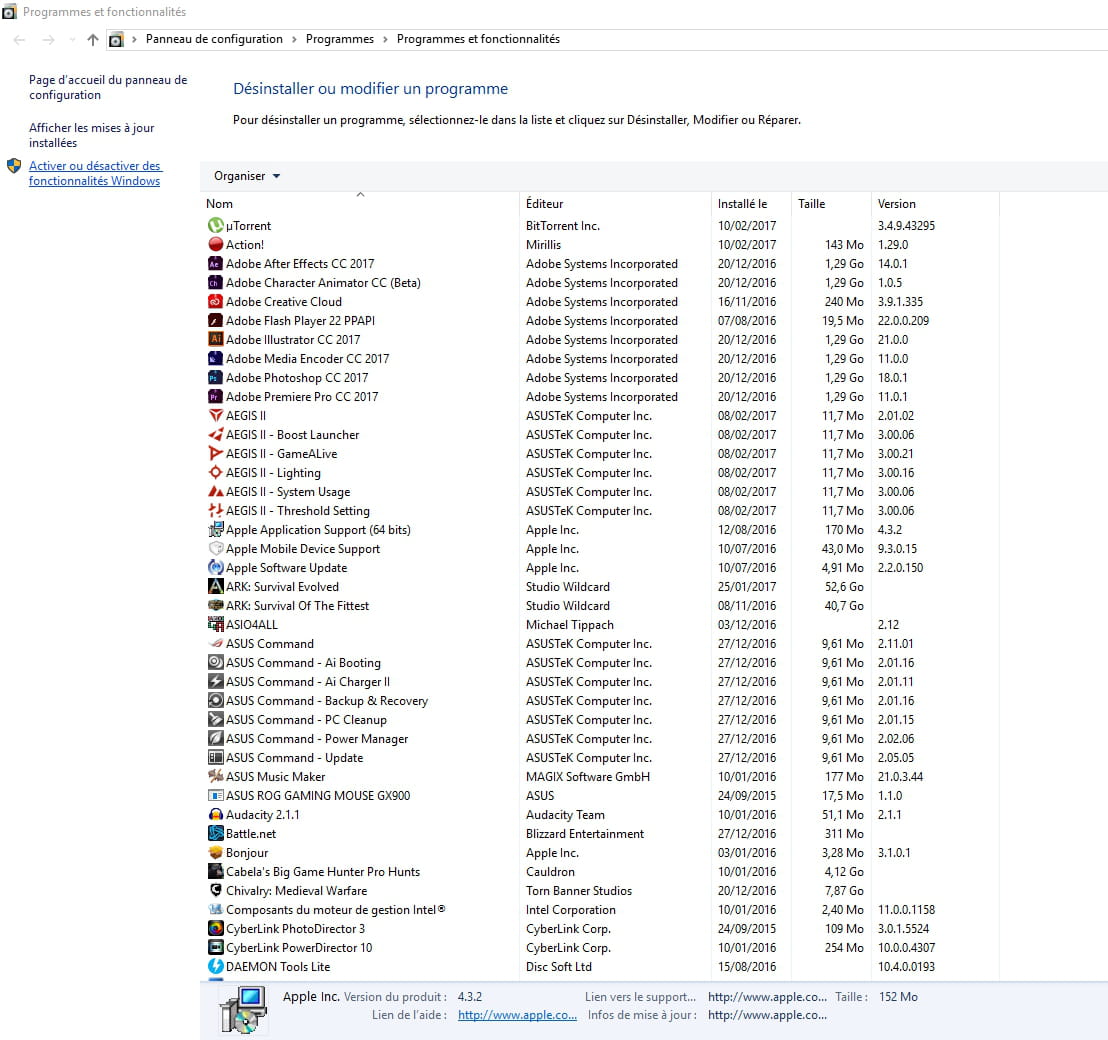
Task: Click the Action! red circle icon
Action: coord(215,245)
